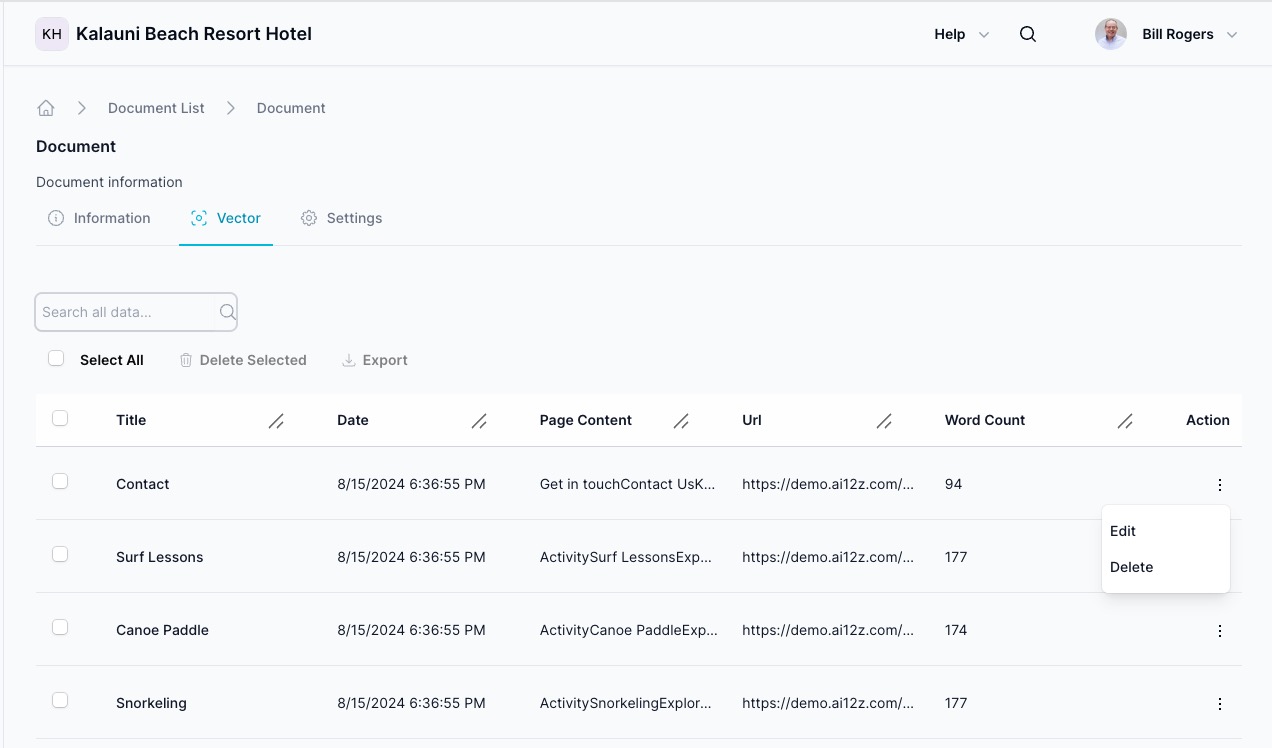
Task: Check the Contact row checkbox
Action: coord(60,482)
